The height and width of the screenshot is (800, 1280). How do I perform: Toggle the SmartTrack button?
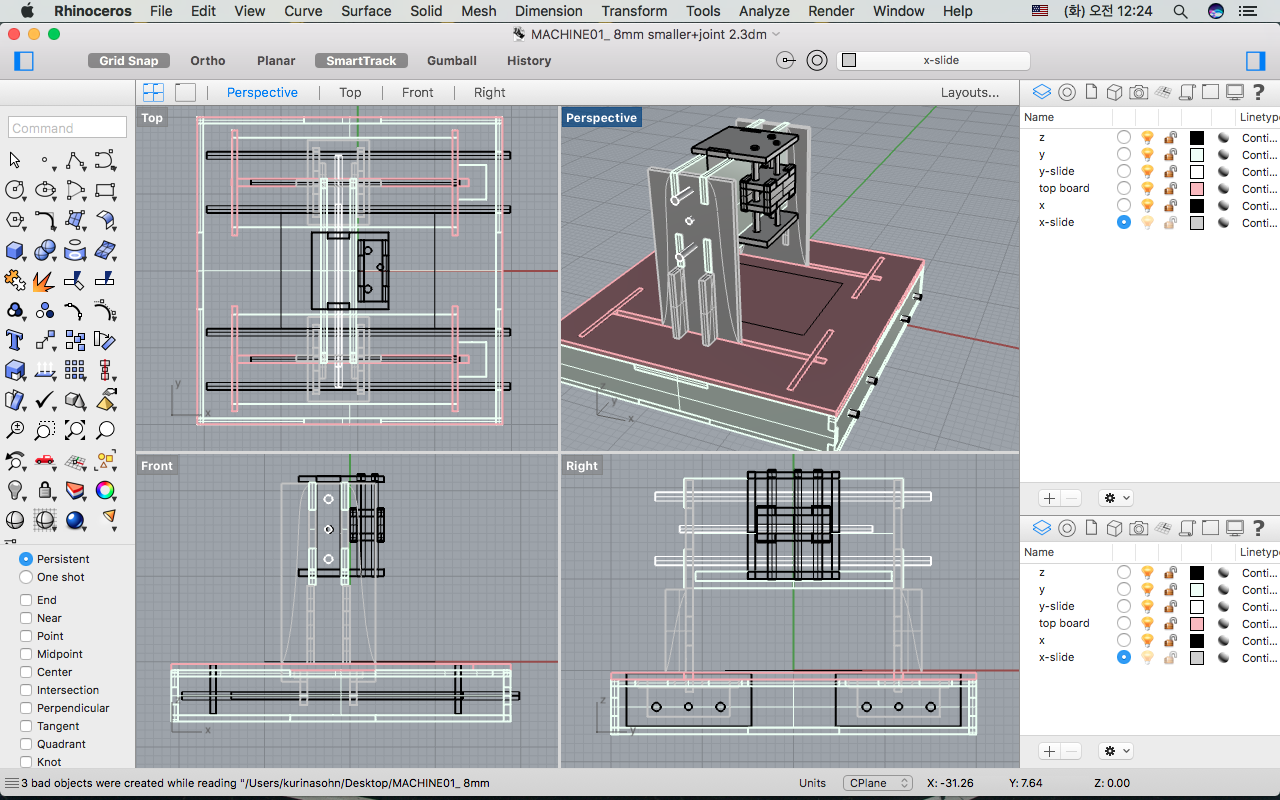(361, 61)
